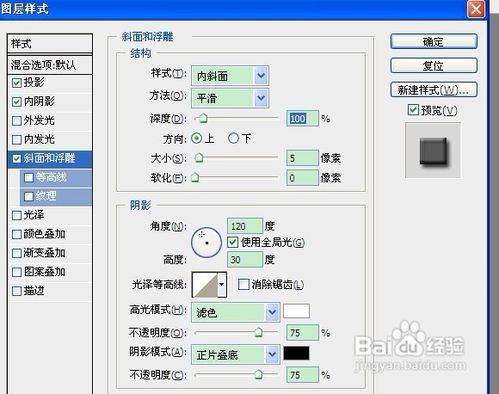Click the 复位 reset button
499x394 pixels.
click(x=434, y=66)
